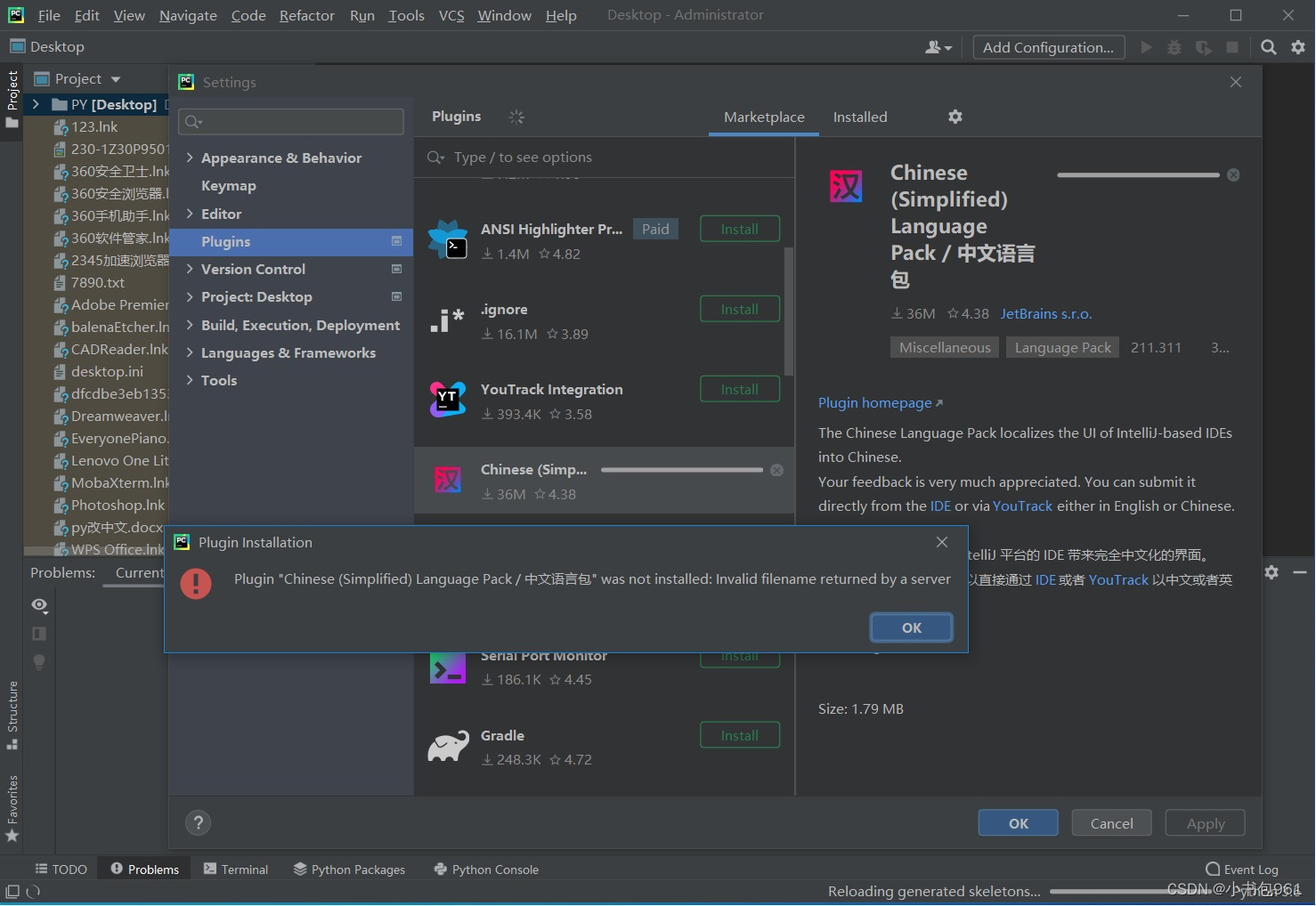1316x906 pixels.
Task: Cancel Chinese plugin download in details panel
Action: [x=1233, y=175]
